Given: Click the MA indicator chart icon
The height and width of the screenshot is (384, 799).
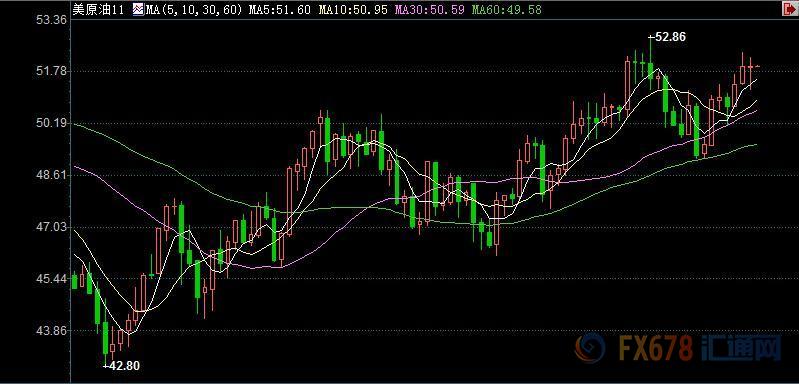Looking at the screenshot, I should [139, 9].
